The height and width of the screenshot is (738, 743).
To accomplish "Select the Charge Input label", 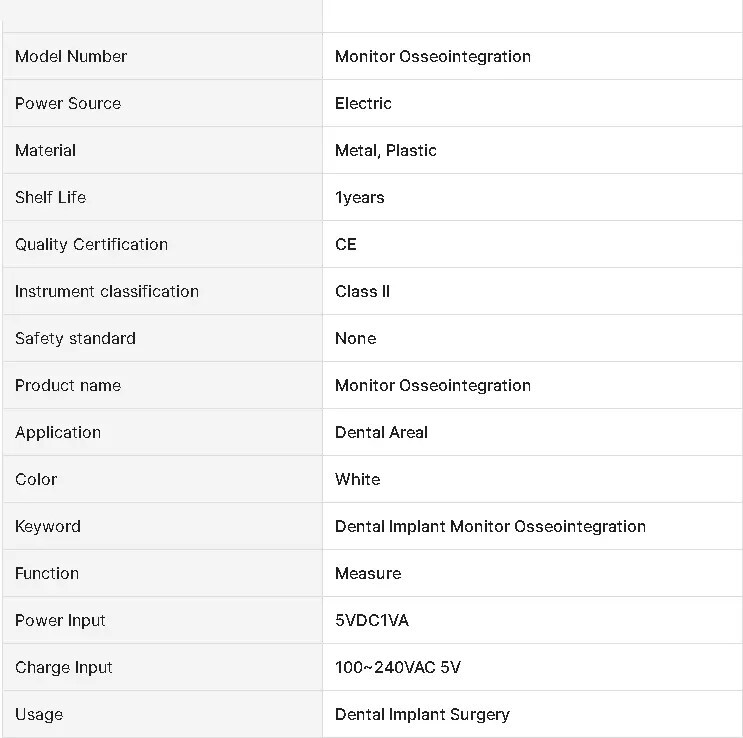I will [x=63, y=667].
